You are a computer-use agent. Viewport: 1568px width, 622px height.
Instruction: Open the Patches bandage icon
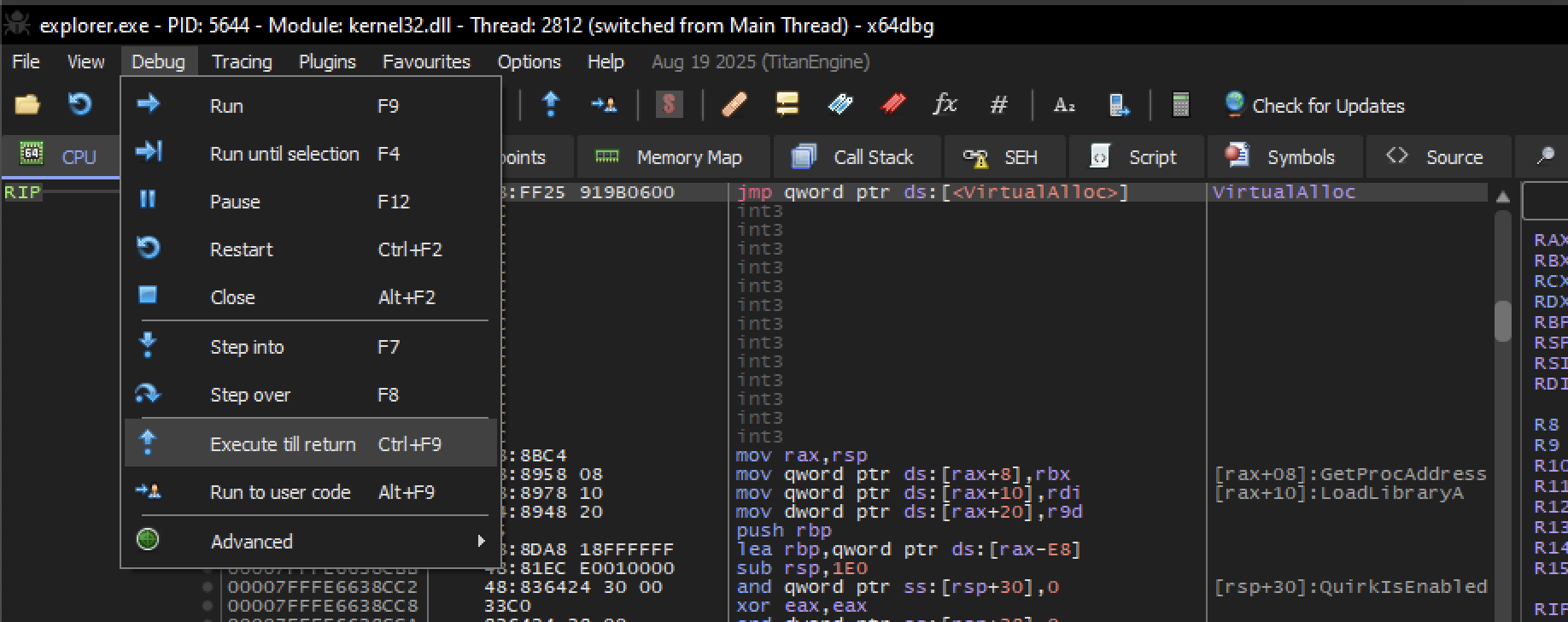(734, 105)
